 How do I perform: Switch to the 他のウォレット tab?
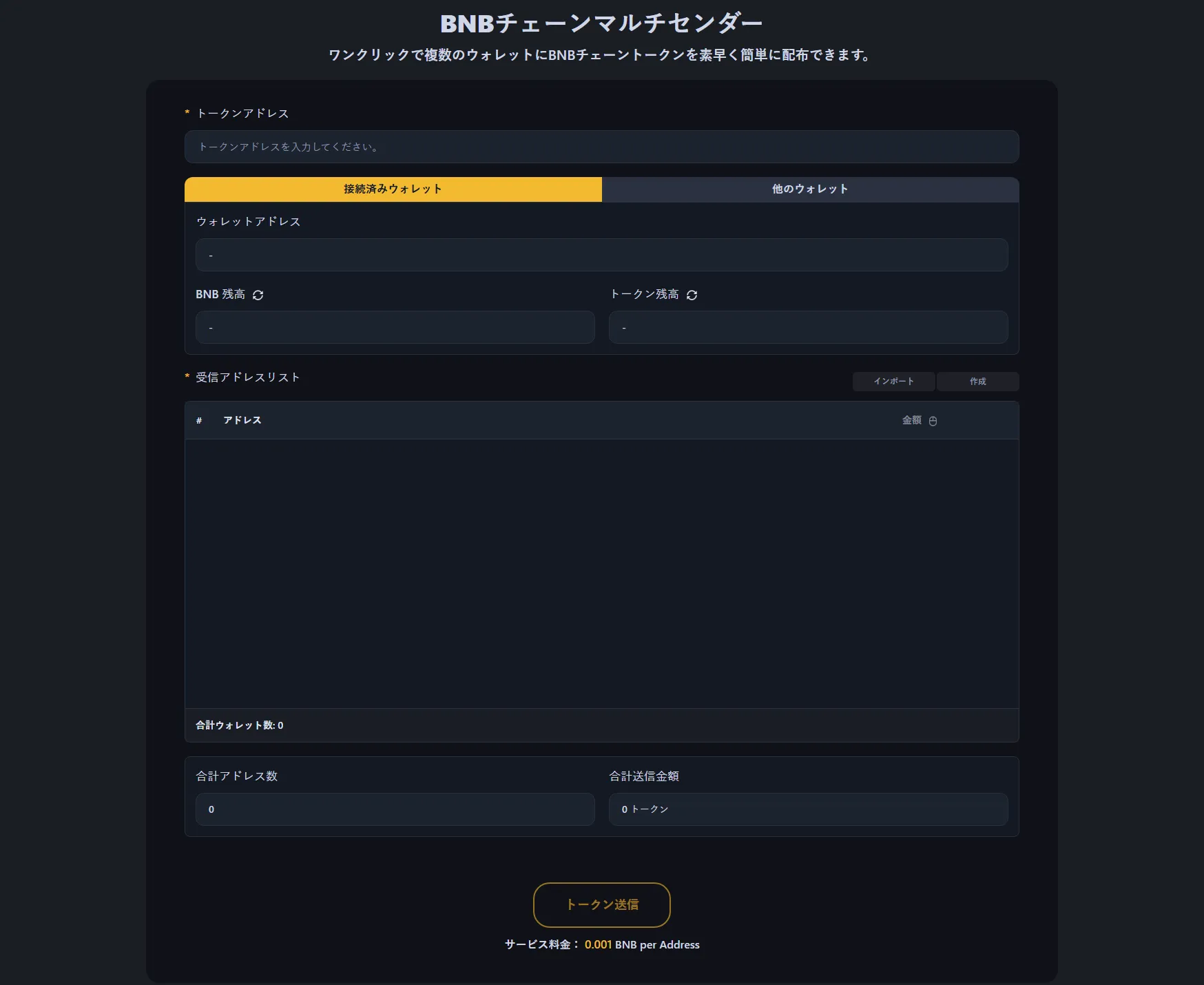(x=810, y=189)
